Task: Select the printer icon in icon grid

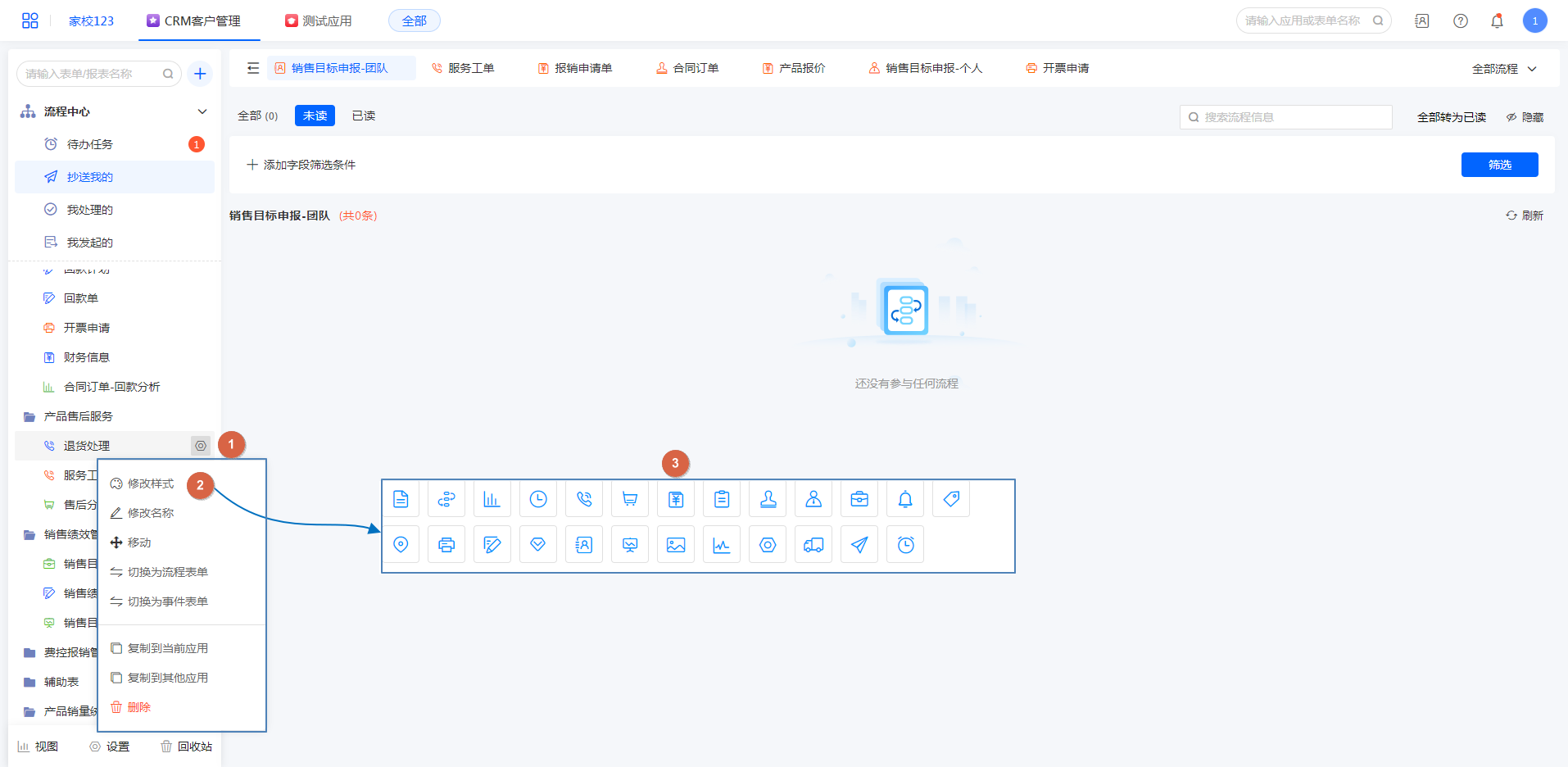Action: point(446,545)
